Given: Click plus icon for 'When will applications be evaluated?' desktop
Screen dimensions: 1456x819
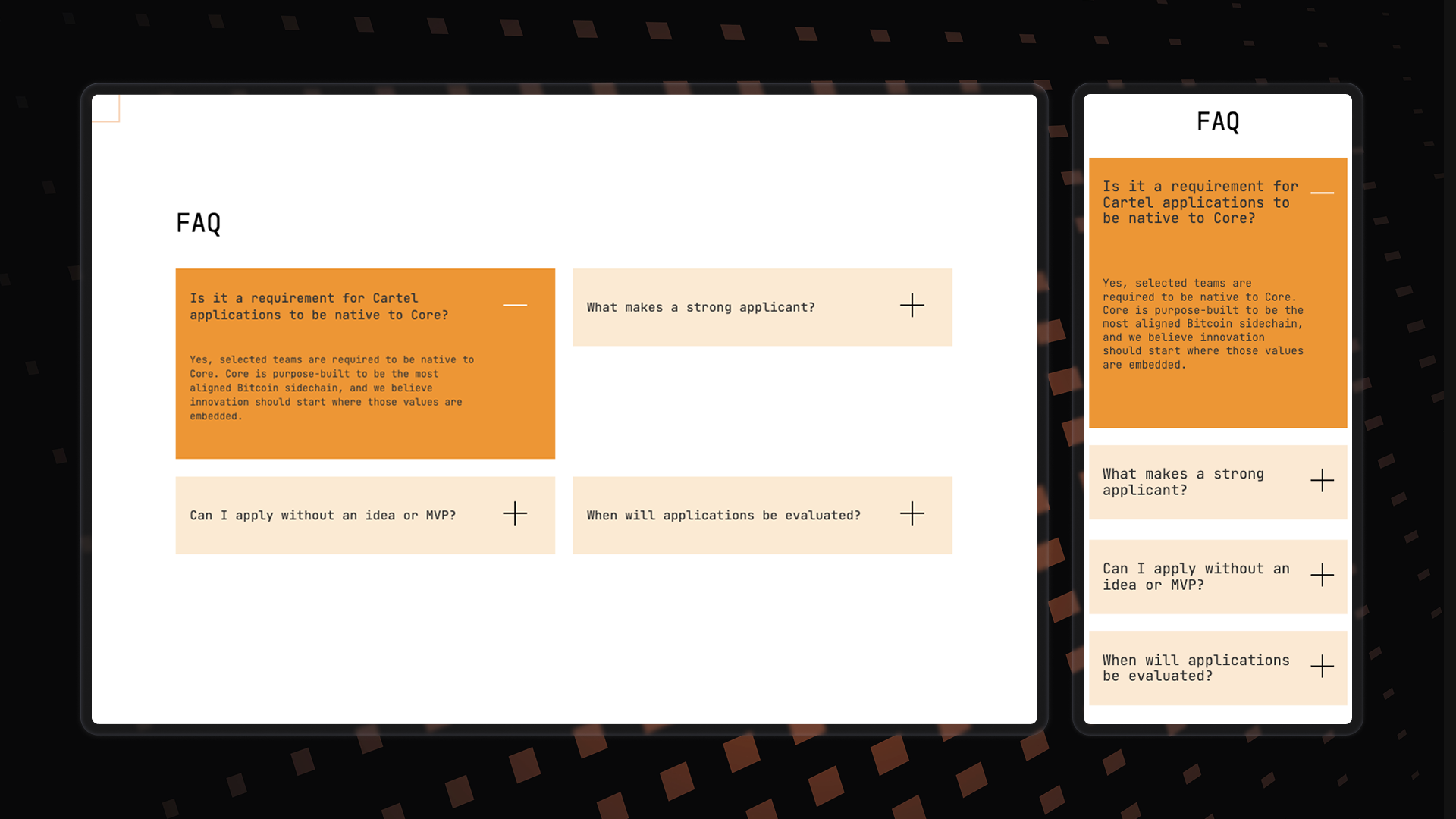Looking at the screenshot, I should (912, 514).
